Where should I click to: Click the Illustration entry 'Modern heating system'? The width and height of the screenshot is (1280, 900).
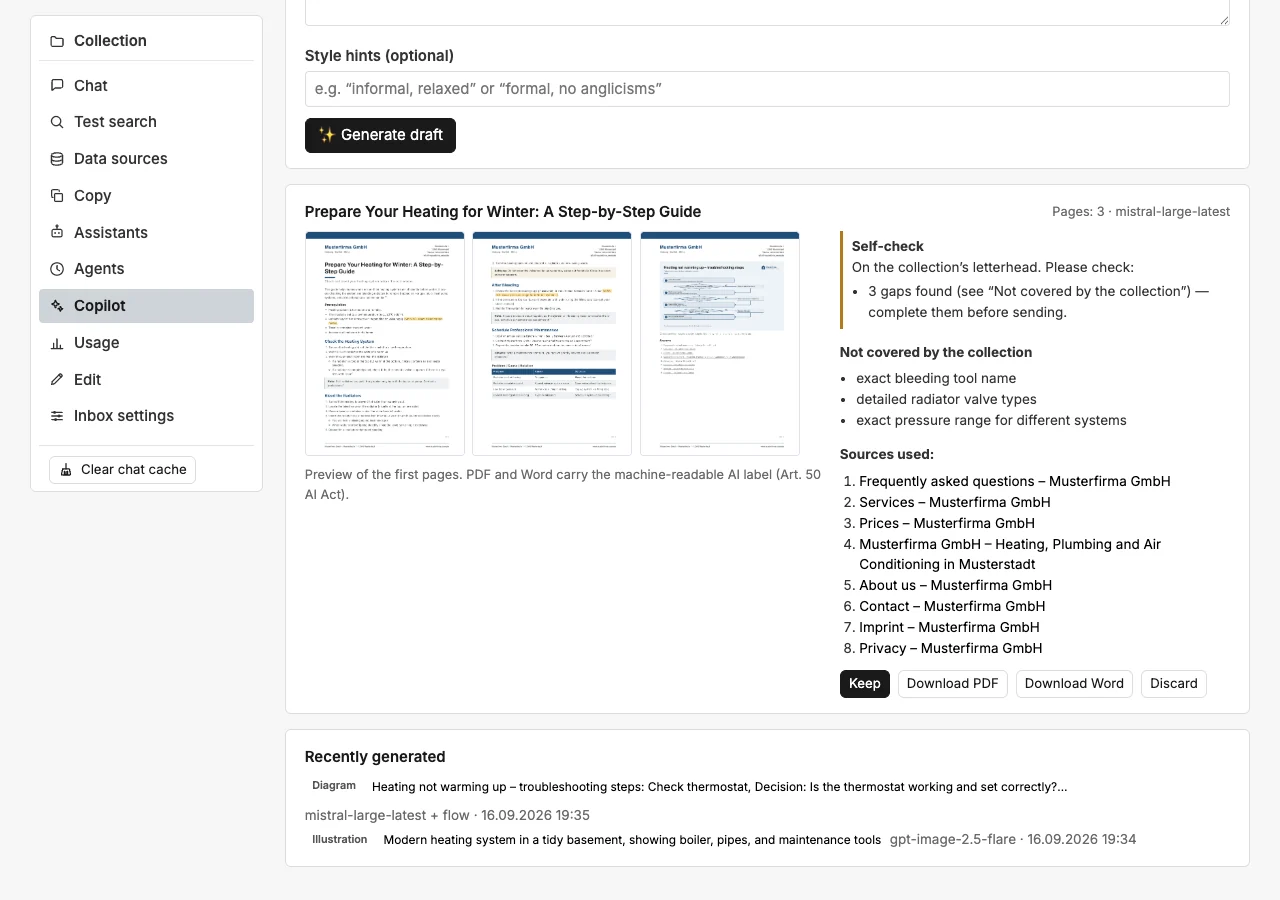pos(632,840)
